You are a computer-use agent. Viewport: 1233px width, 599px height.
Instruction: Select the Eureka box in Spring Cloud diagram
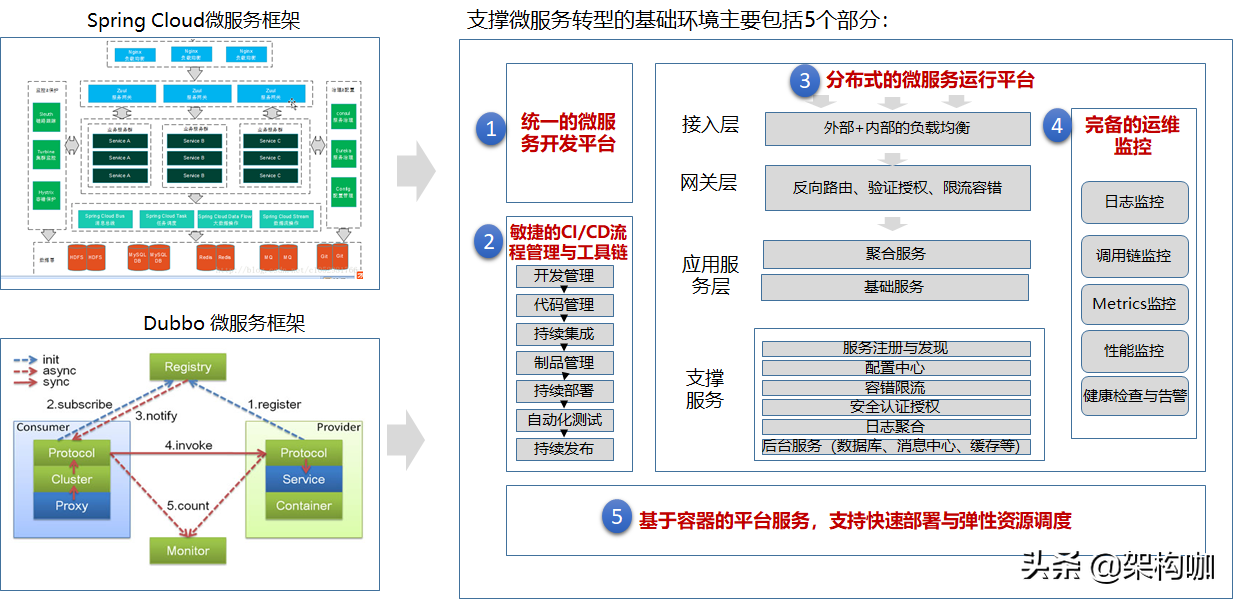pos(343,155)
